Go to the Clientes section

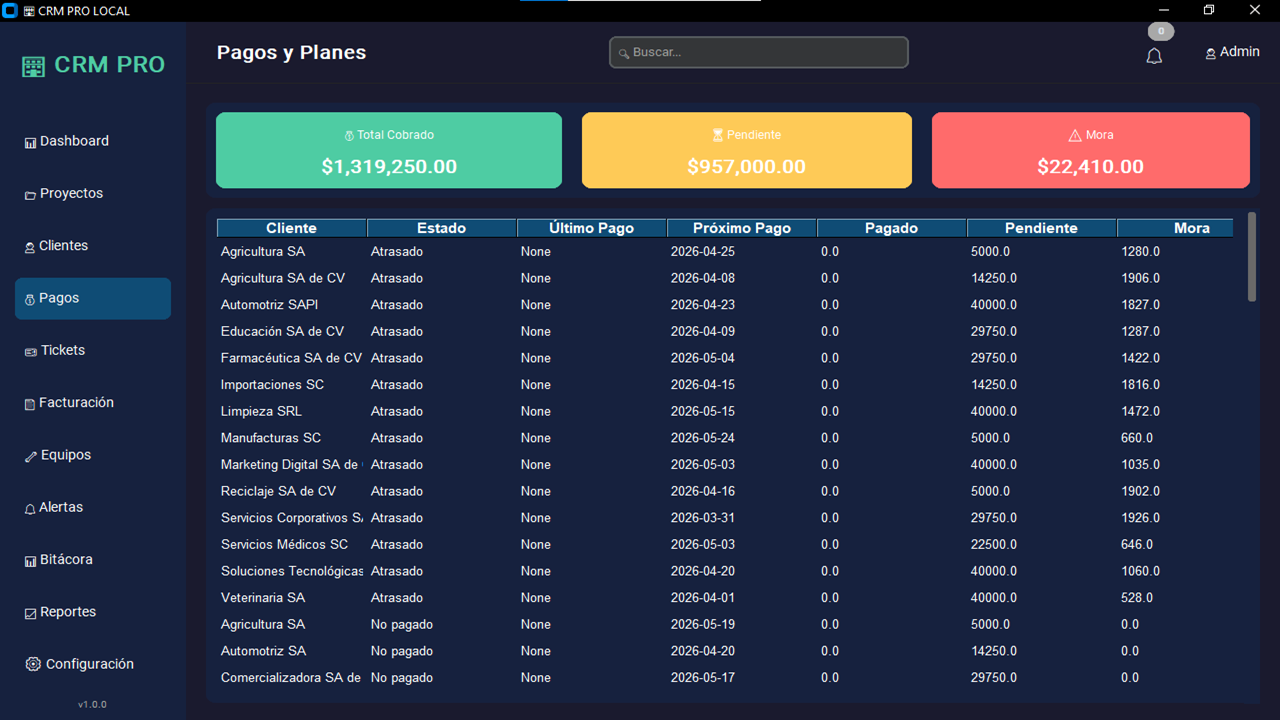(63, 246)
